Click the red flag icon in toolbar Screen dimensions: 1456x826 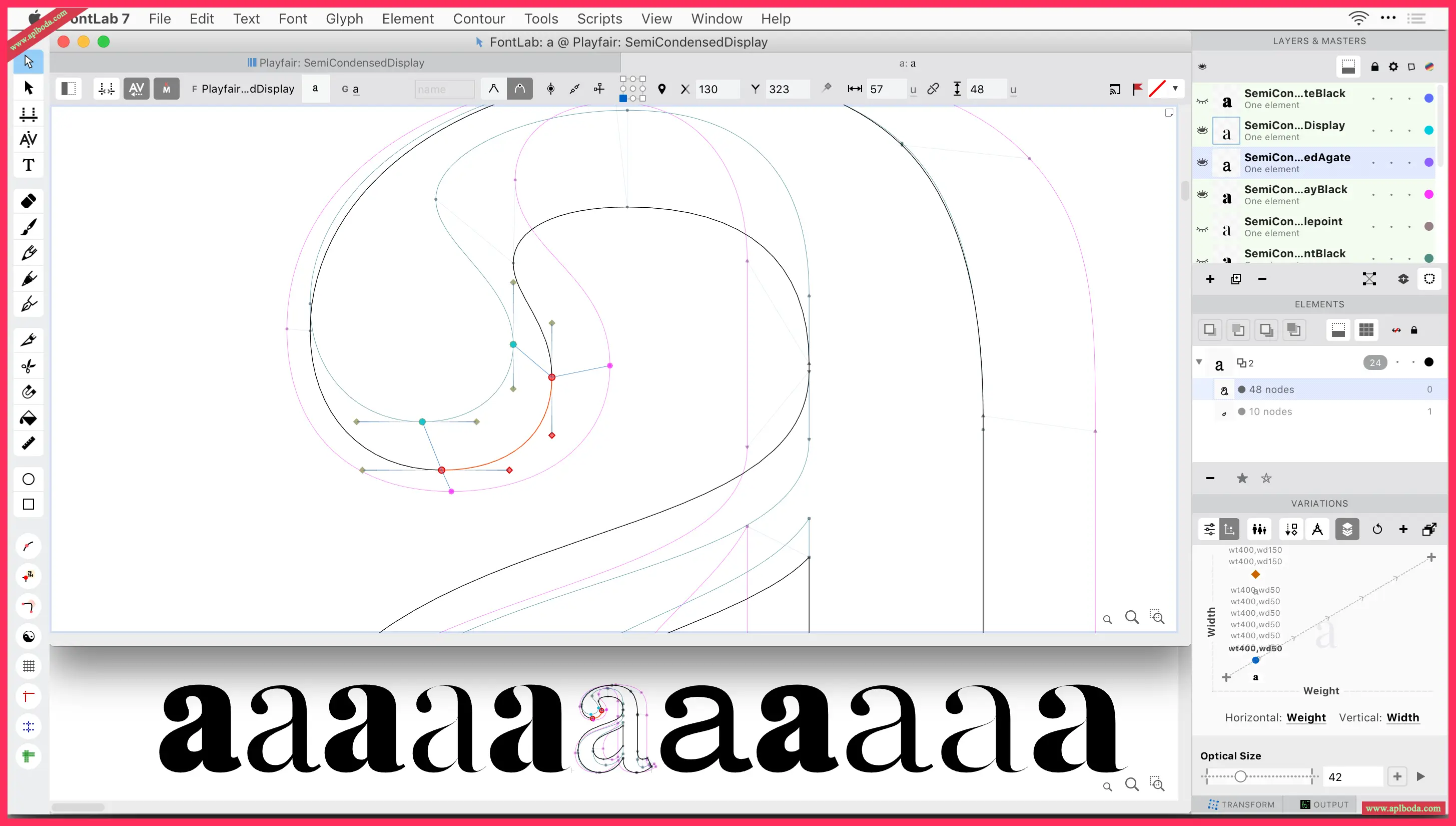pyautogui.click(x=1137, y=89)
